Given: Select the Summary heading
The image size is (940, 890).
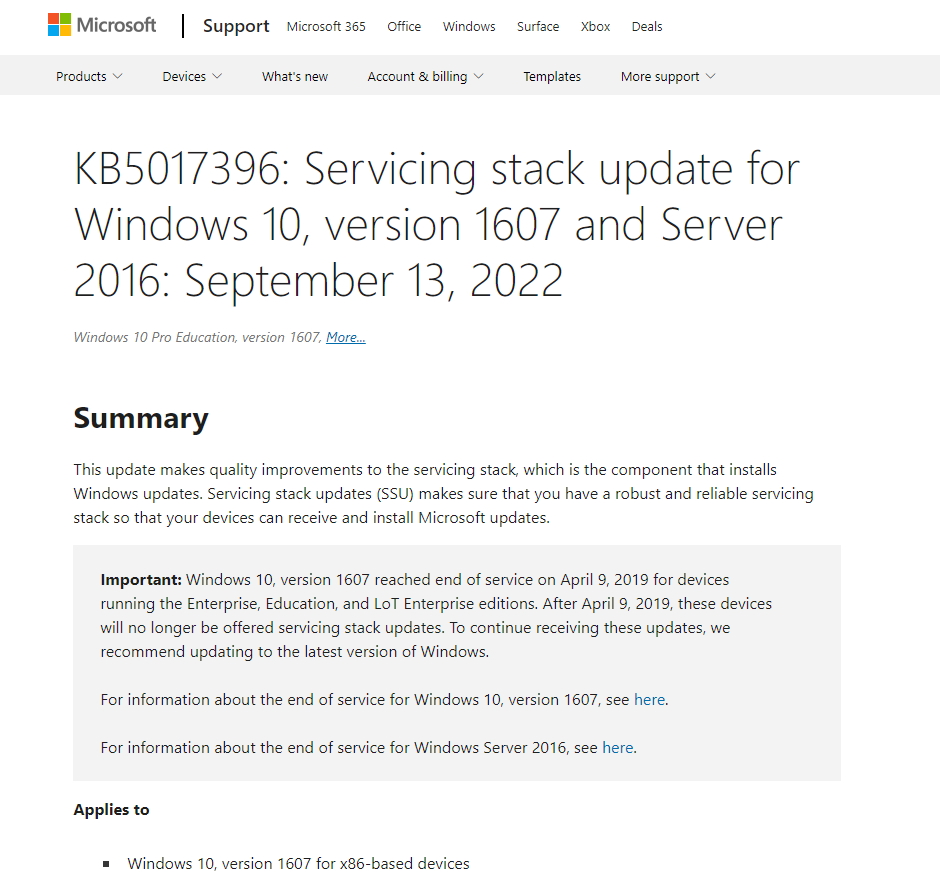Looking at the screenshot, I should click(141, 418).
